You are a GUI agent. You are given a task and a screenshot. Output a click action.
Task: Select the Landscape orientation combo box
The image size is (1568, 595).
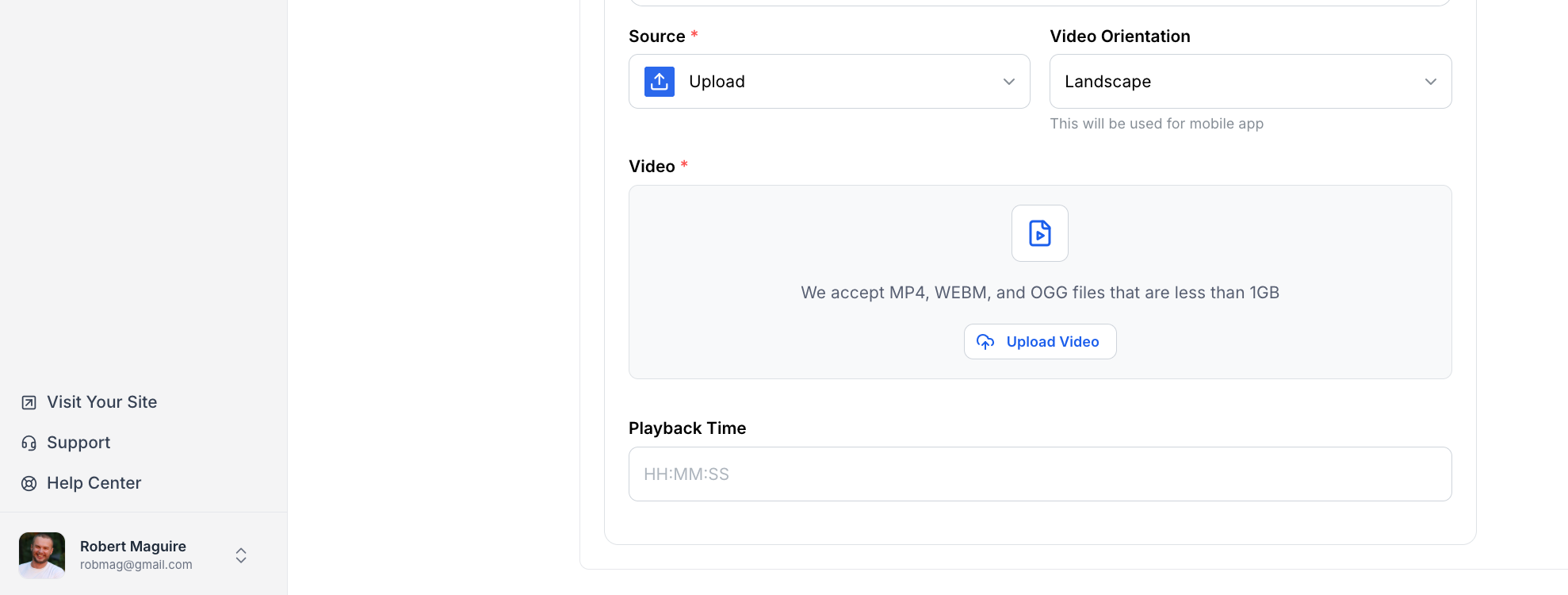(x=1237, y=82)
